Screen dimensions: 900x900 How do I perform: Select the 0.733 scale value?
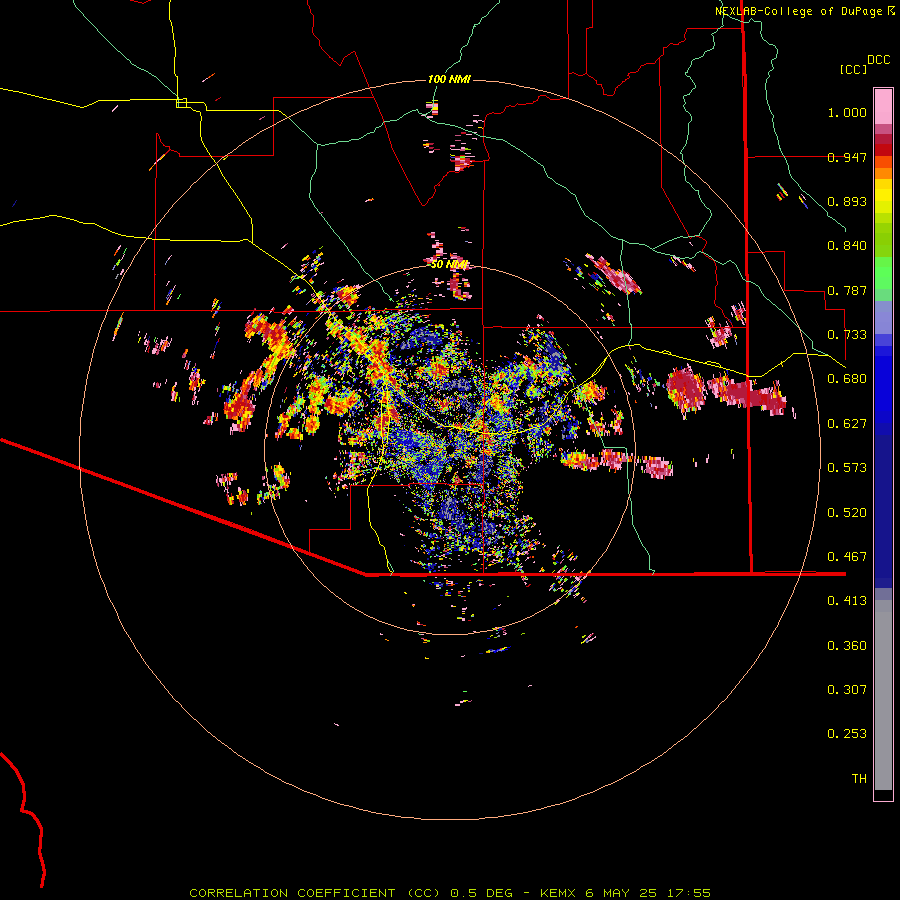pyautogui.click(x=847, y=335)
